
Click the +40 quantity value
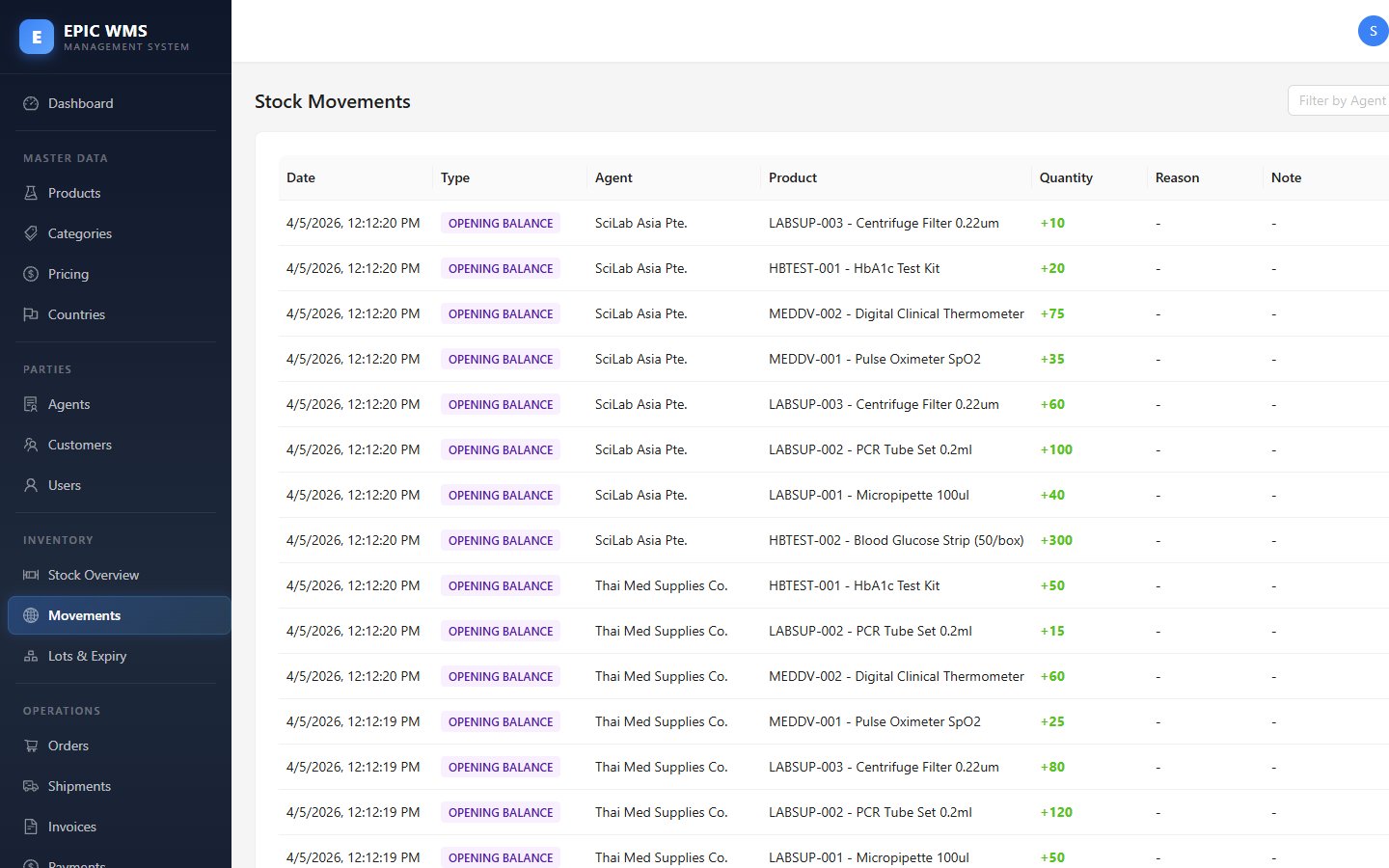(x=1052, y=495)
